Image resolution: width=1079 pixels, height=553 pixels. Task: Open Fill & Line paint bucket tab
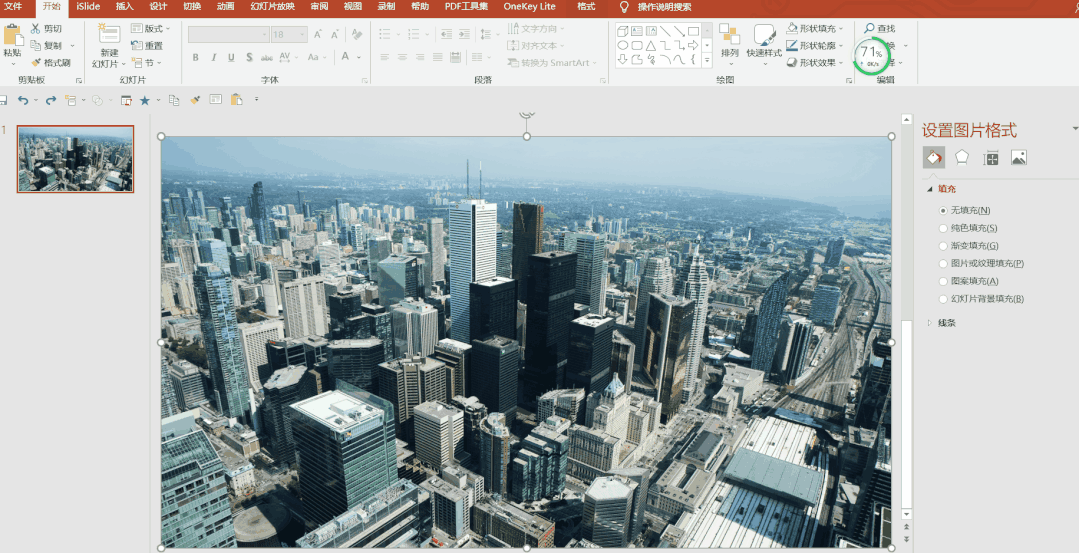point(934,158)
